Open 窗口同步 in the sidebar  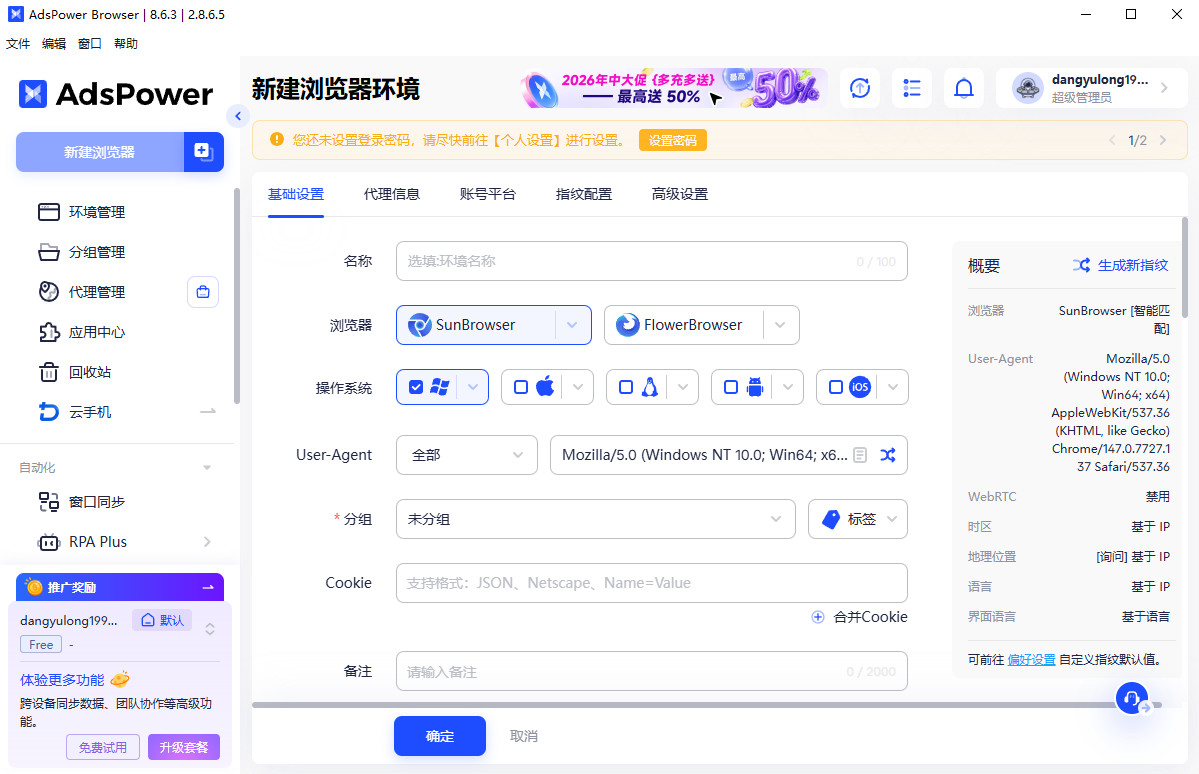pyautogui.click(x=96, y=502)
